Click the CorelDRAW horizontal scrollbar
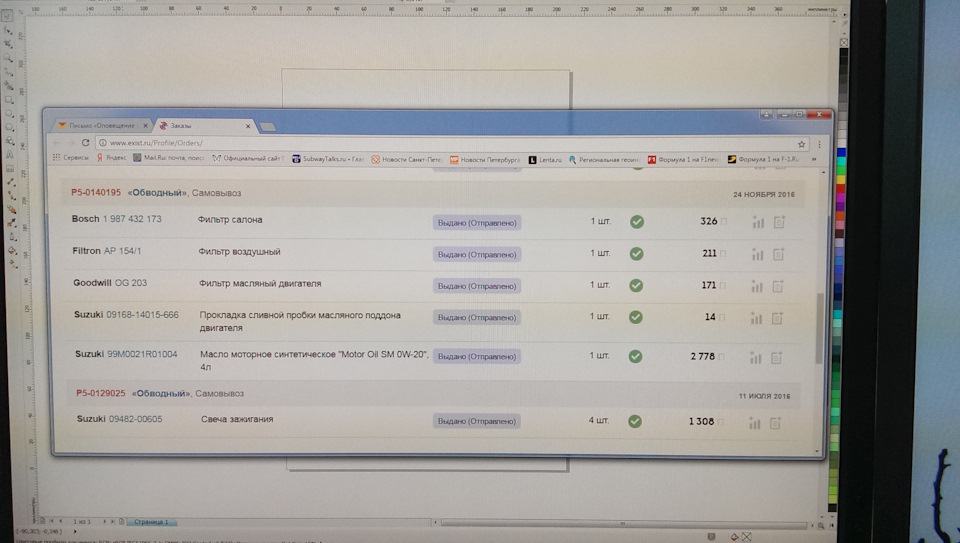 [623, 525]
